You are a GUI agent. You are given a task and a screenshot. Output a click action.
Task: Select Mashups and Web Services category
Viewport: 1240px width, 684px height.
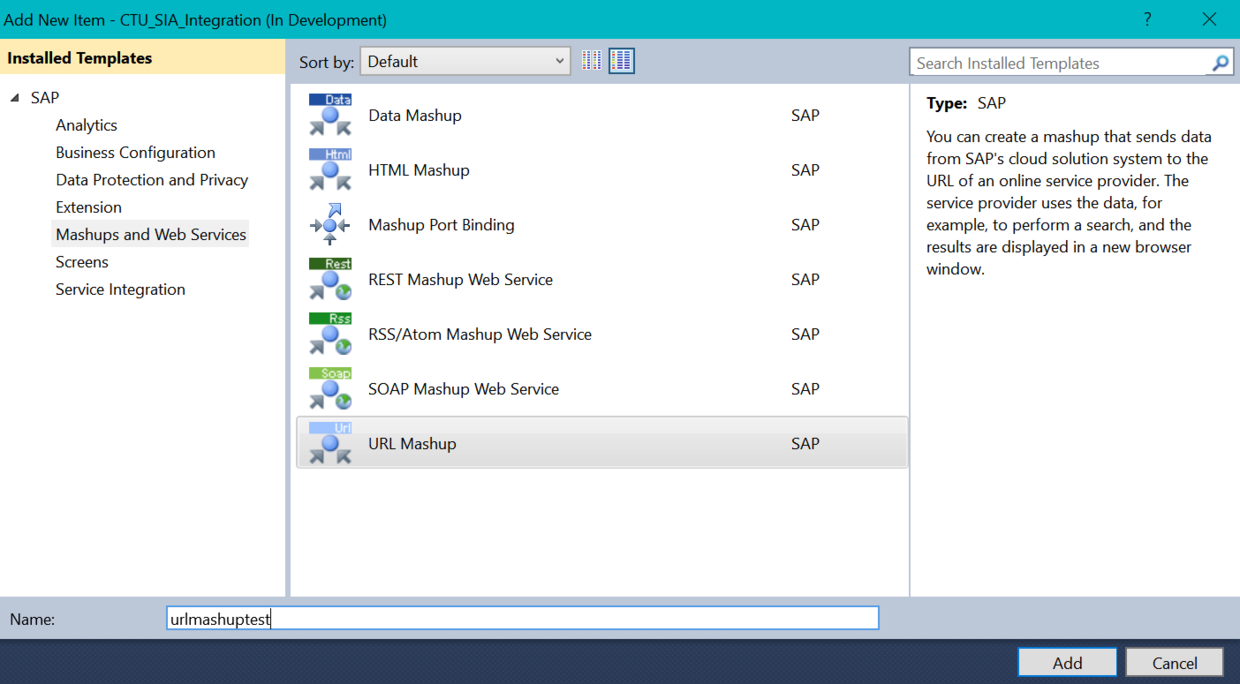[x=151, y=234]
